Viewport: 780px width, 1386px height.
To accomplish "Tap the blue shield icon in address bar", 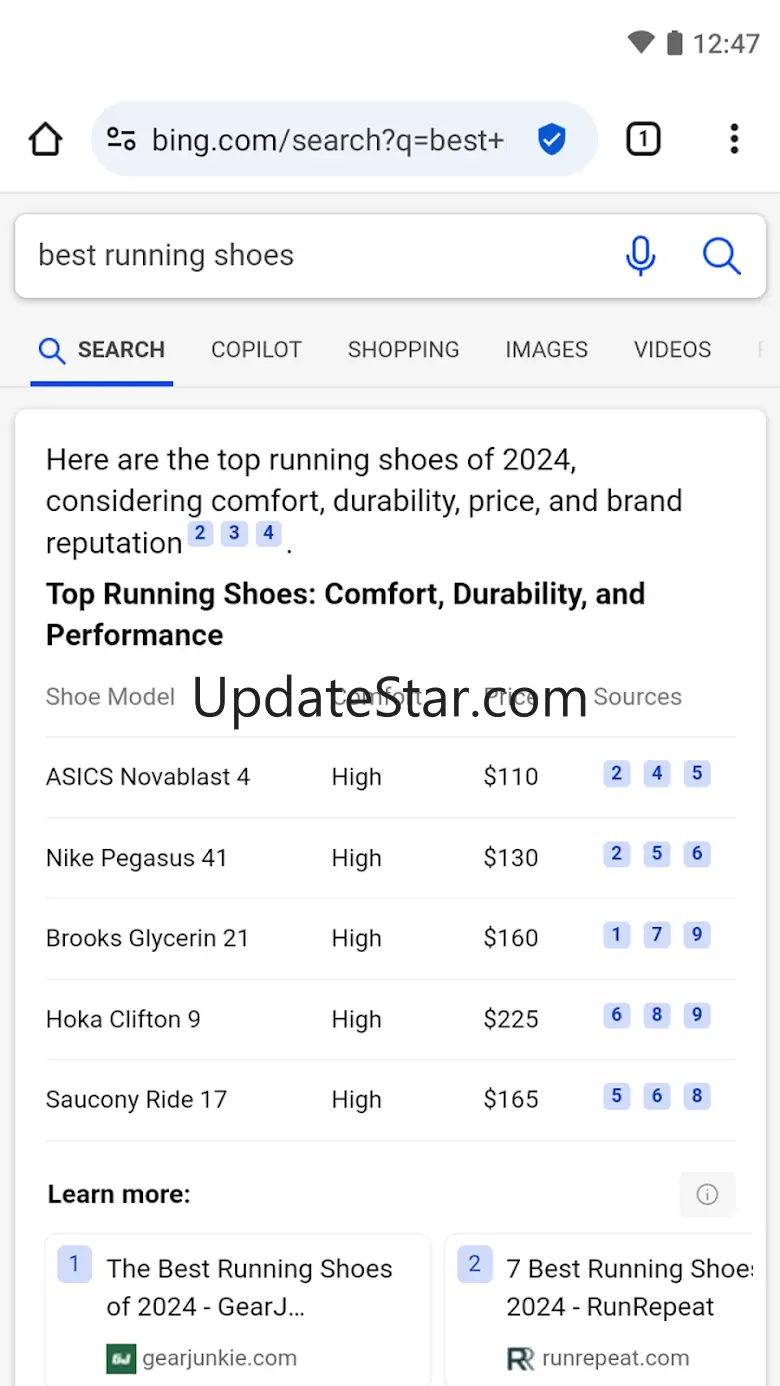I will (551, 139).
